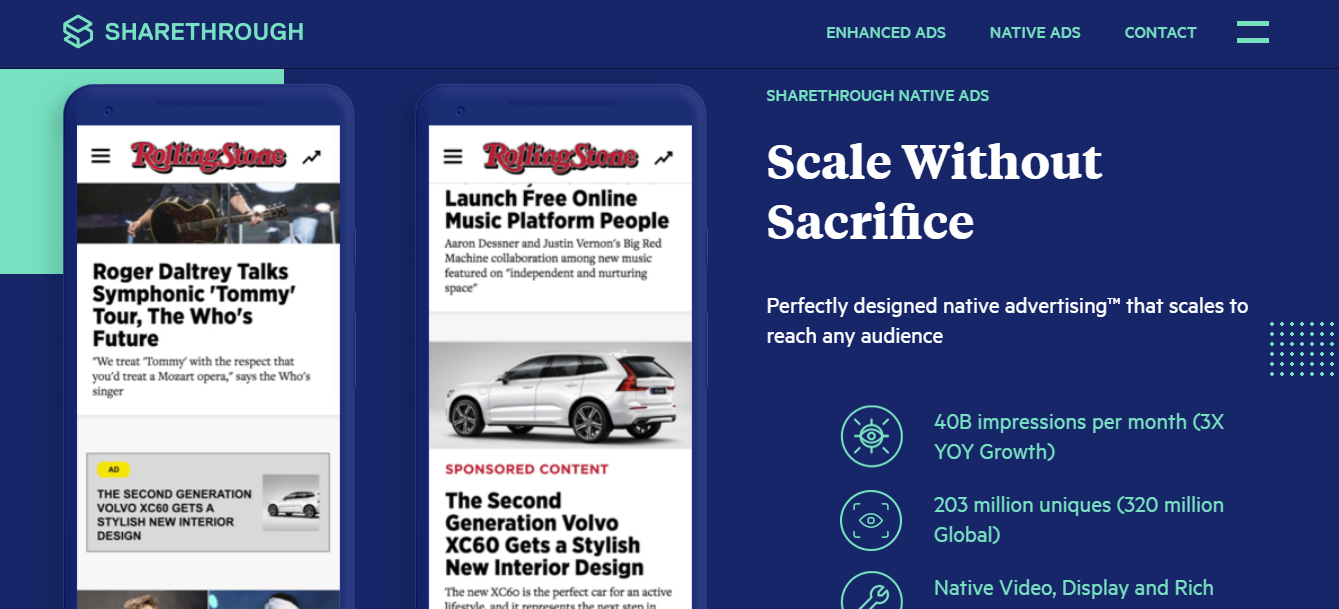Click Rolling Stone logo on left phone
This screenshot has width=1339, height=609.
pyautogui.click(x=208, y=156)
